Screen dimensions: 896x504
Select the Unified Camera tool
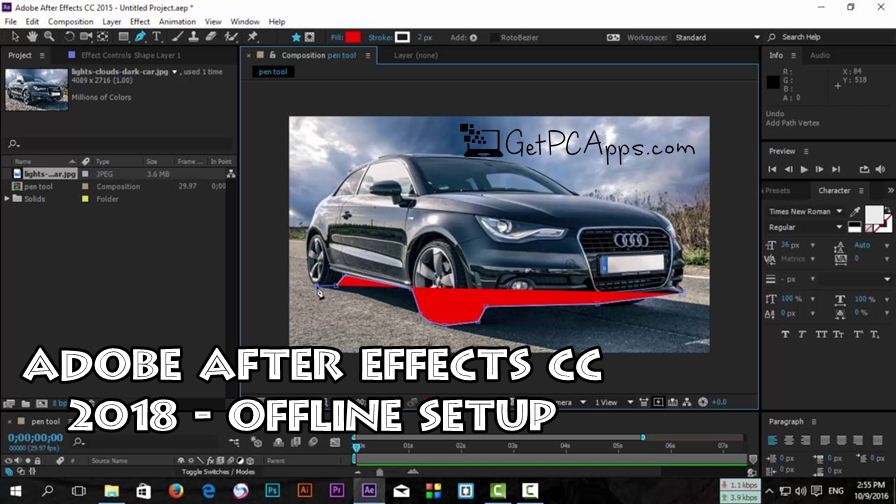click(86, 37)
